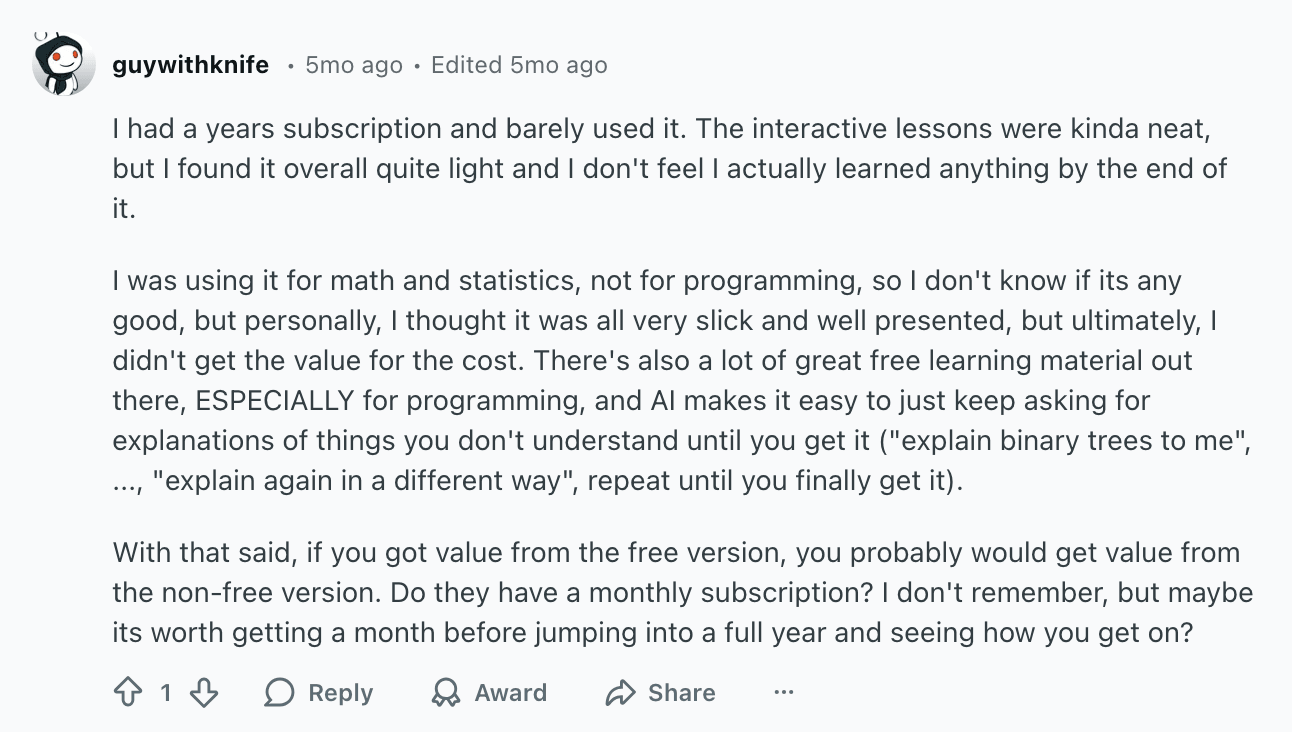Click the Share arrow icon
Screen dimensions: 1292x732
(621, 693)
